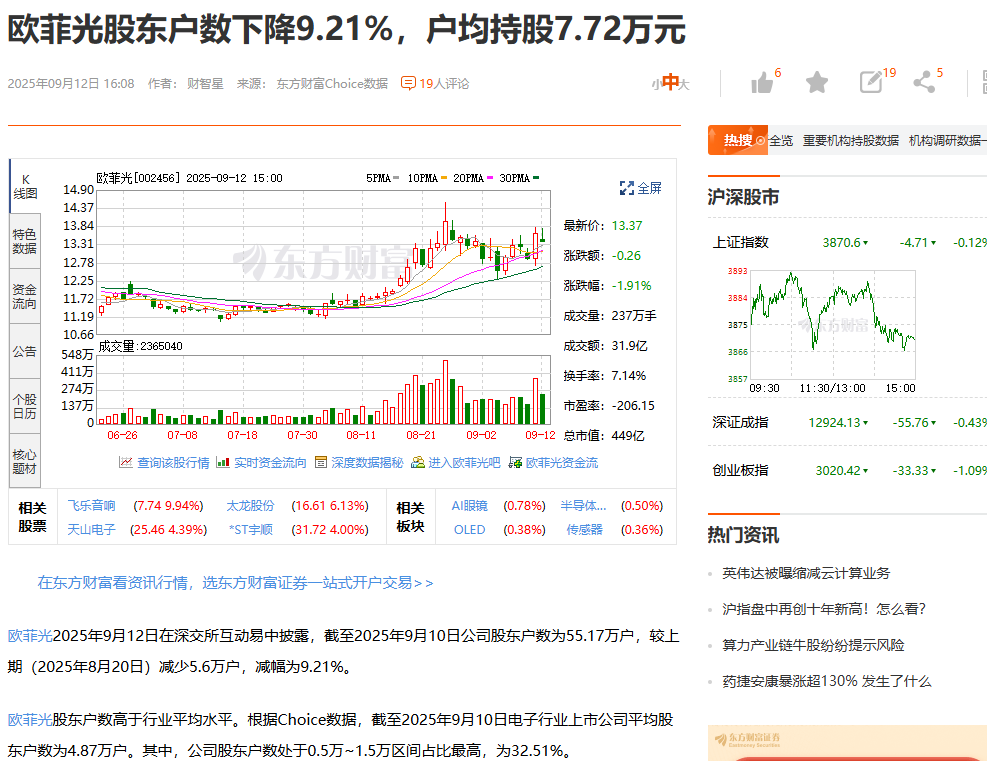Open the write-comment pencil icon

point(871,82)
